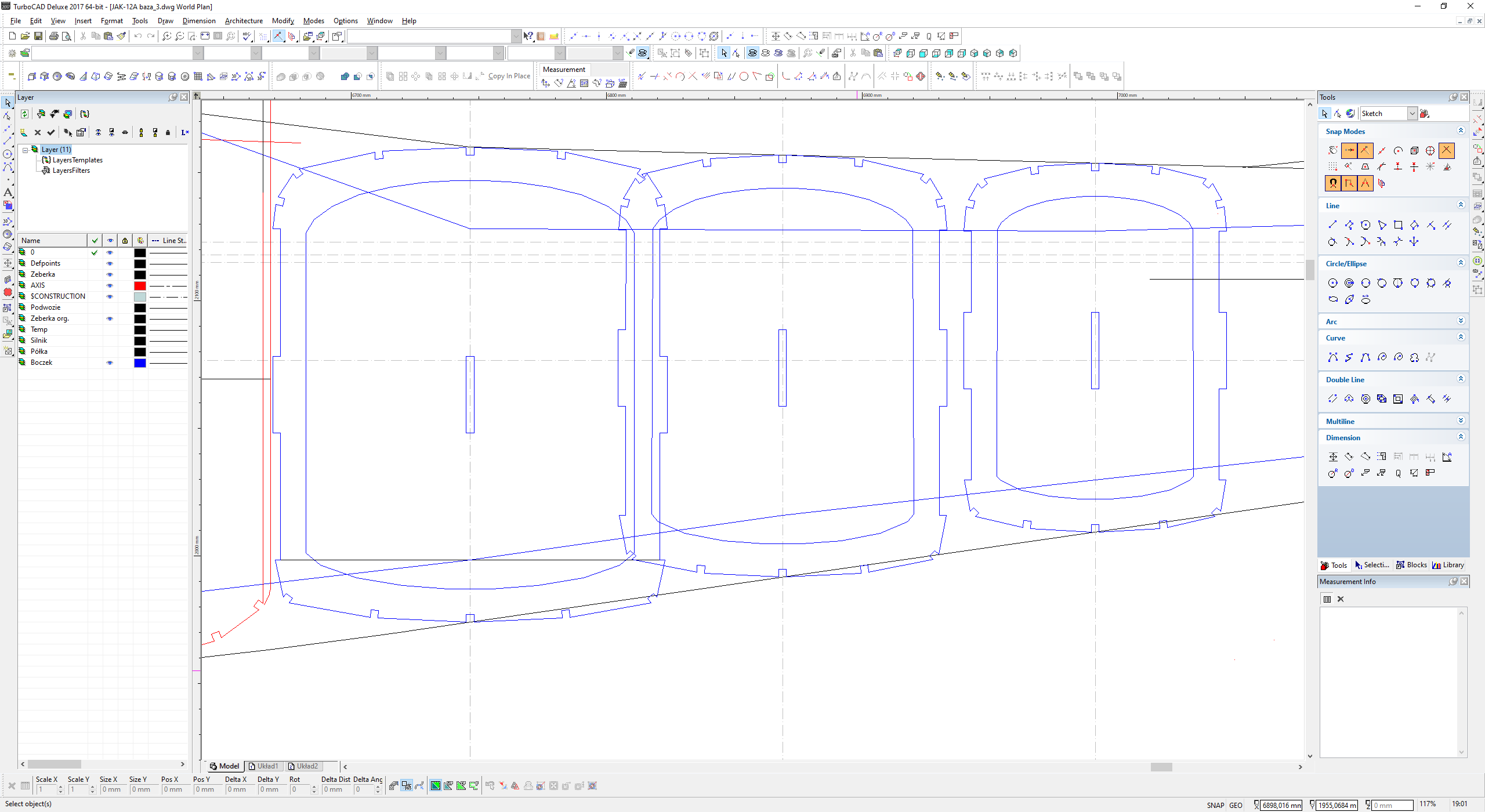Click the Save icon in main toolbar
Viewport: 1485px width, 812px height.
tap(38, 36)
